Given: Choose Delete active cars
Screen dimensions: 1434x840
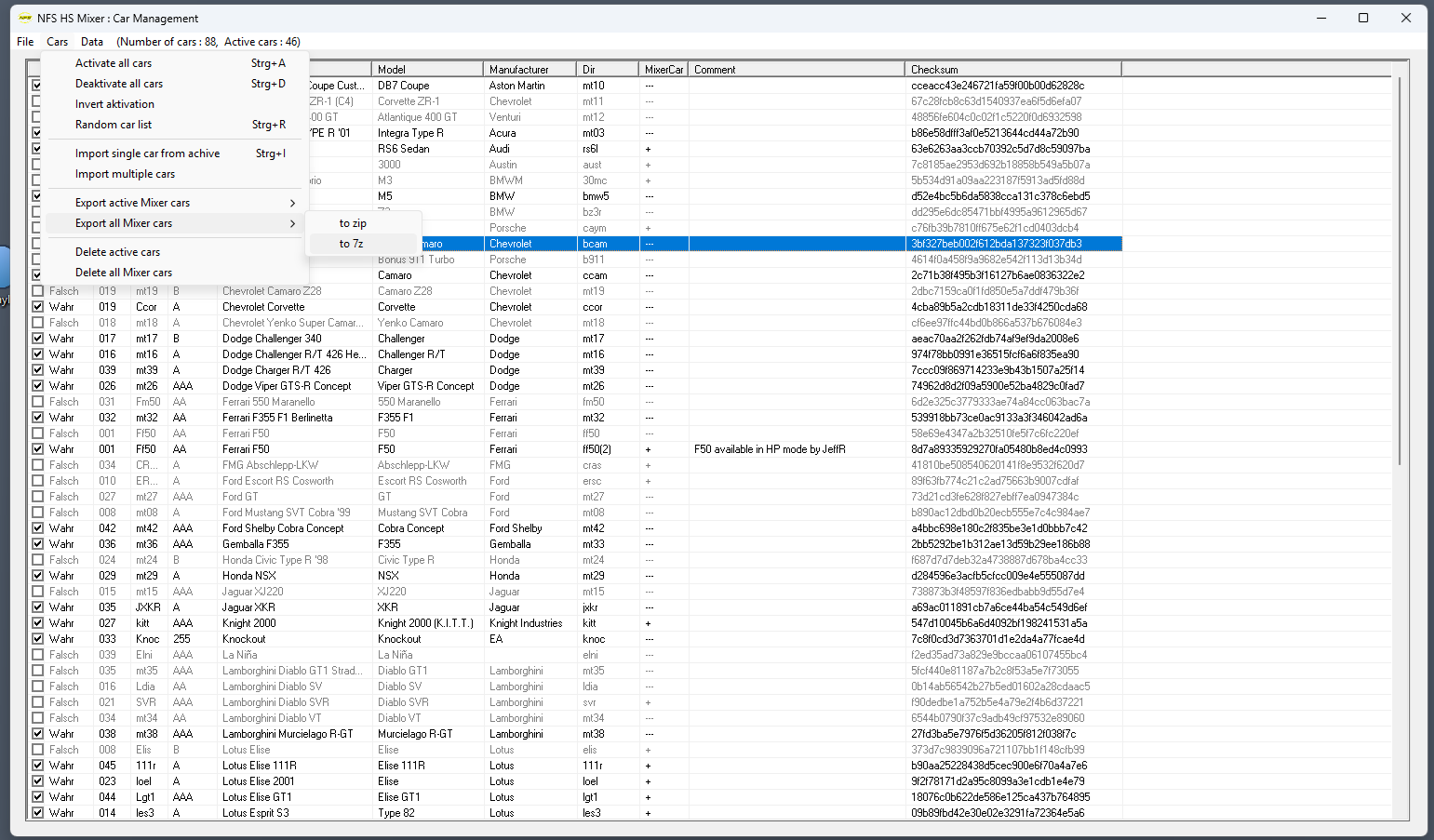Looking at the screenshot, I should [177, 252].
